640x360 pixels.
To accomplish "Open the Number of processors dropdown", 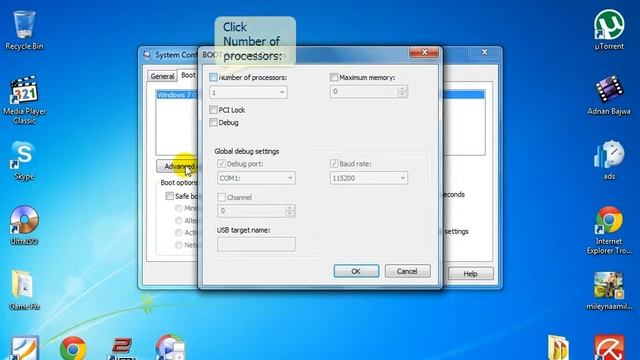I will (248, 92).
